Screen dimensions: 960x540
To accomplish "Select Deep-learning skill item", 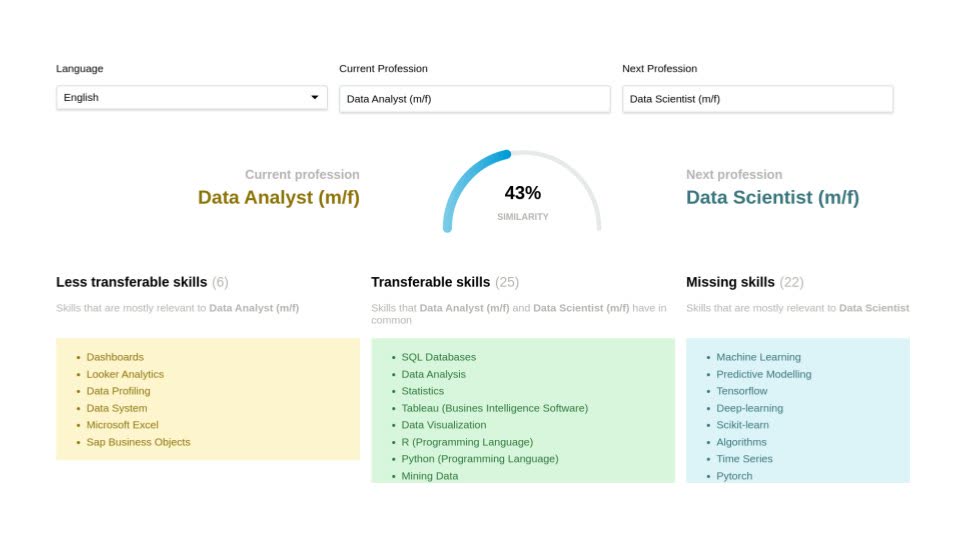I will click(750, 408).
